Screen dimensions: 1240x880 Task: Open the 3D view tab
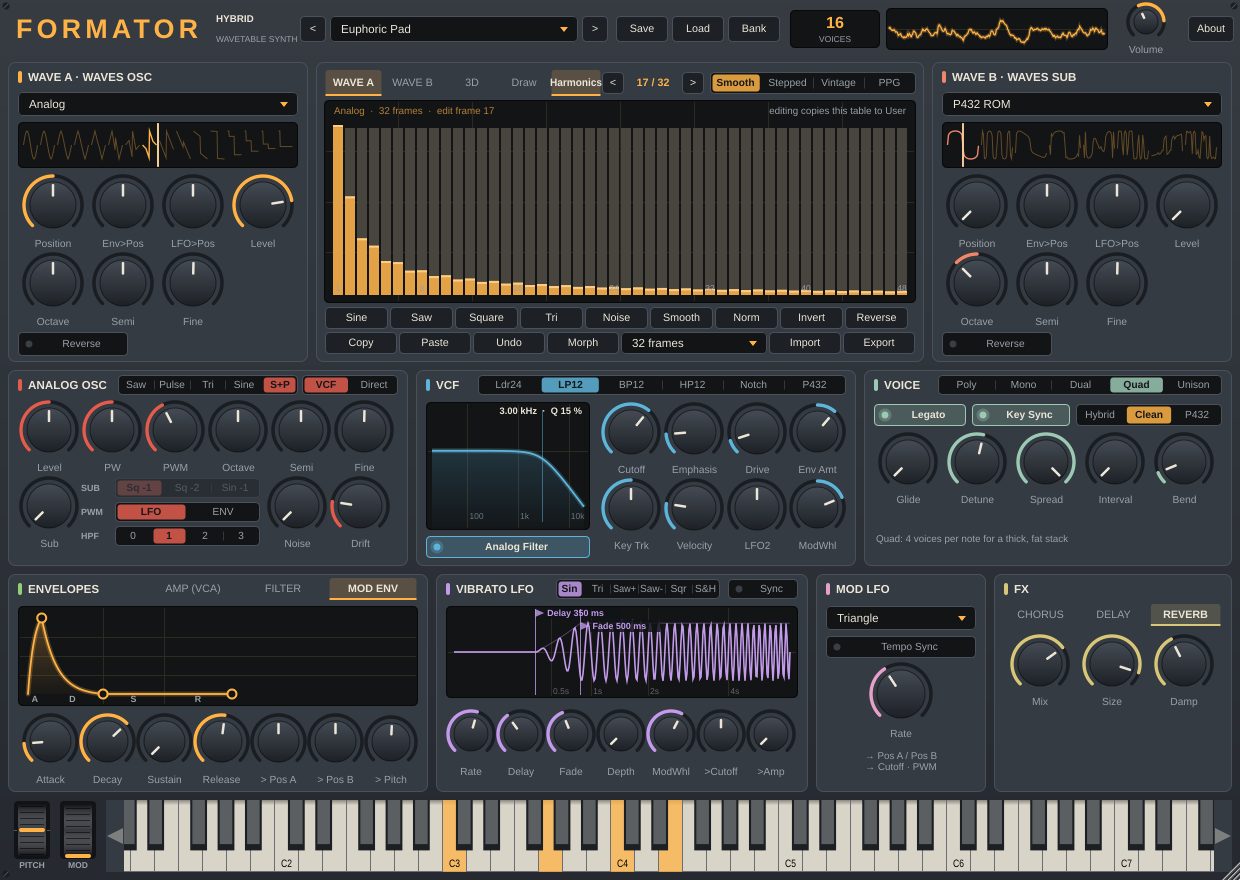click(472, 83)
